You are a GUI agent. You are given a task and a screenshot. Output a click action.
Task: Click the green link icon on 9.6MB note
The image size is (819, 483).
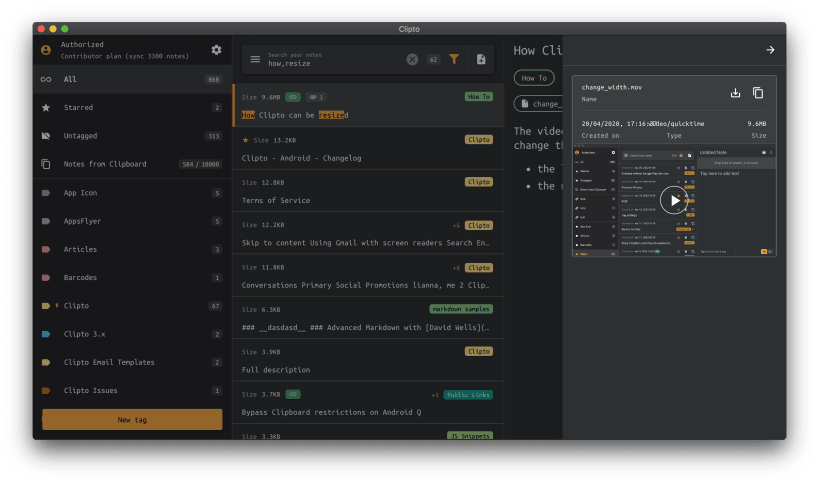click(x=293, y=97)
